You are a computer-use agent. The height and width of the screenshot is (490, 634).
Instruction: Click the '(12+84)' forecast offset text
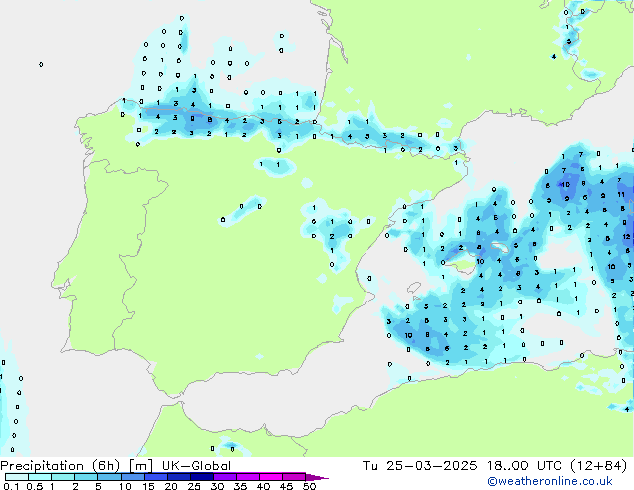pyautogui.click(x=598, y=466)
